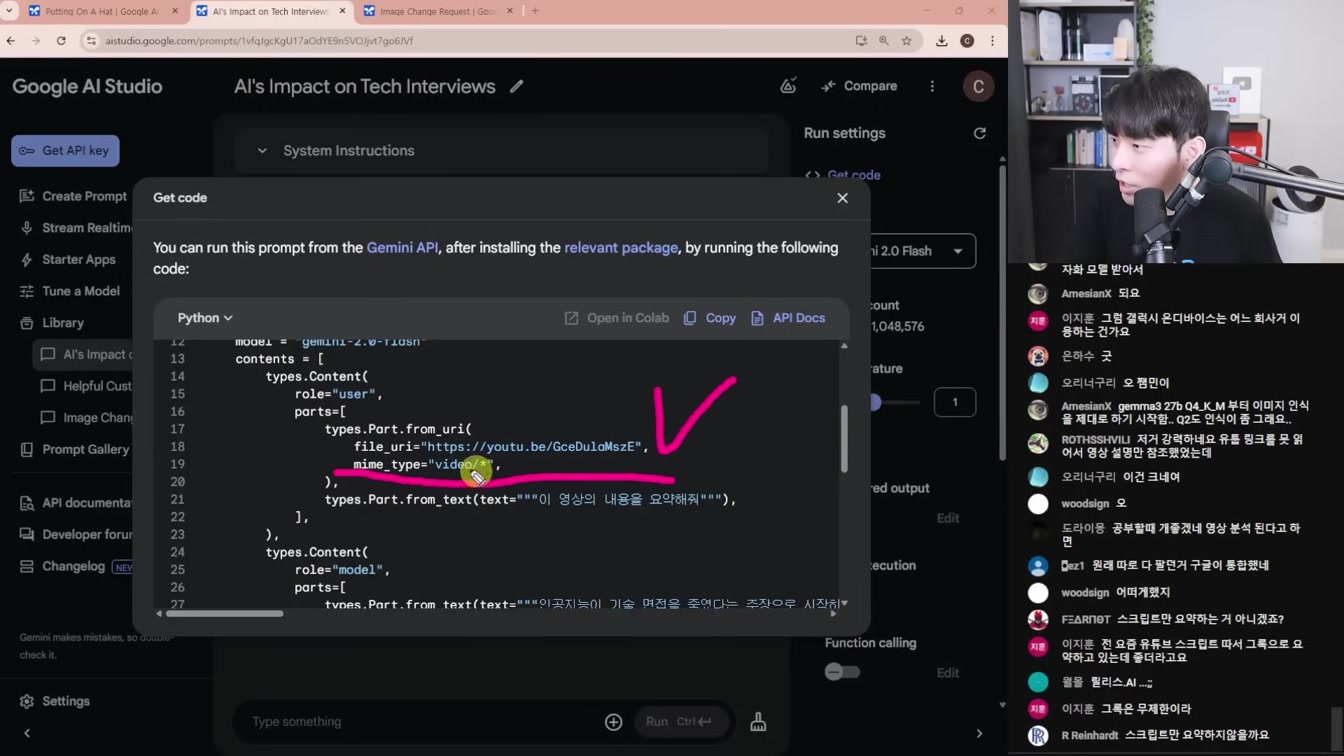Click Edit next to structured output

(x=948, y=518)
